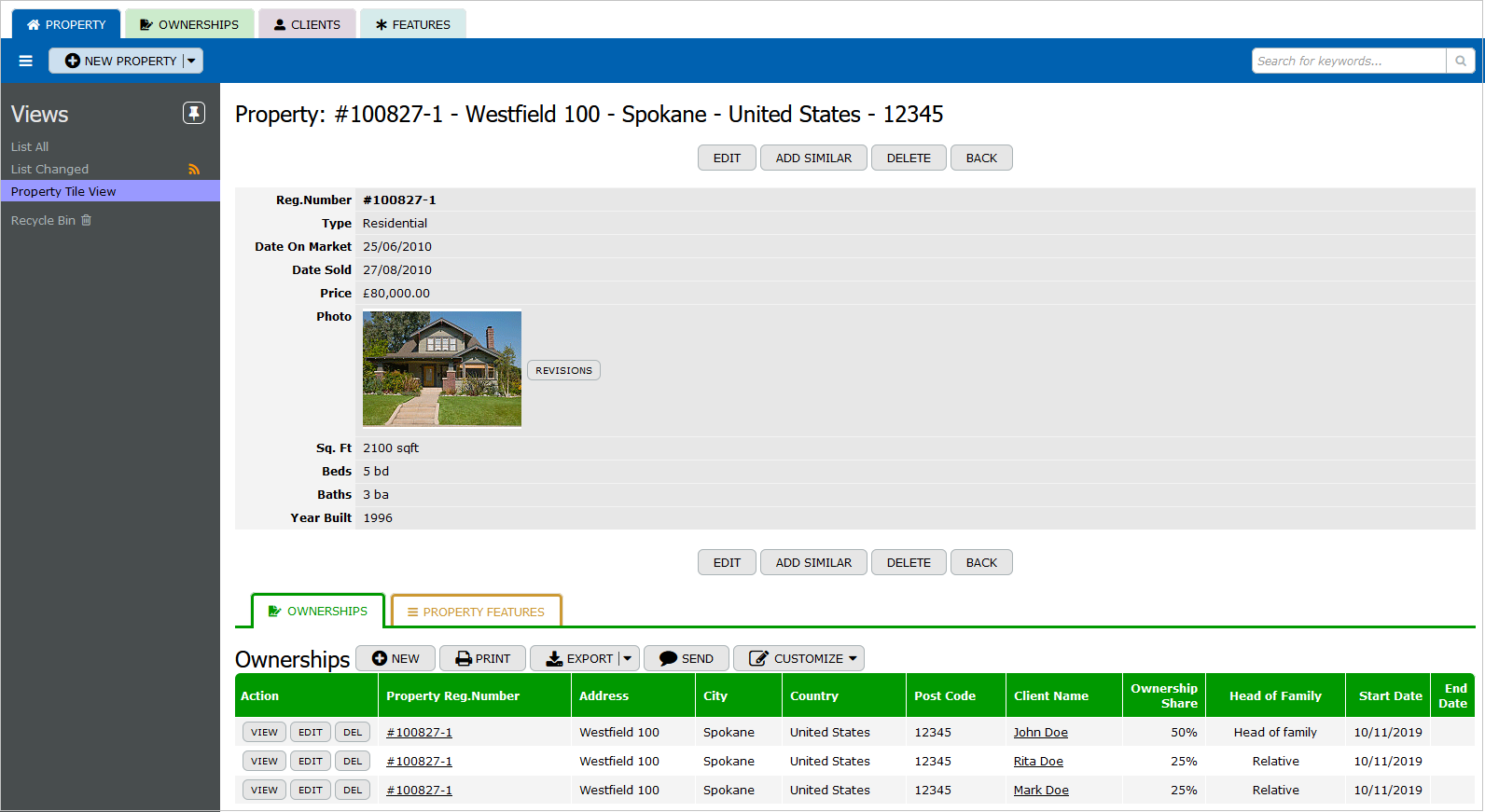This screenshot has height=812, width=1485.
Task: Open the Features top tab
Action: (x=412, y=24)
